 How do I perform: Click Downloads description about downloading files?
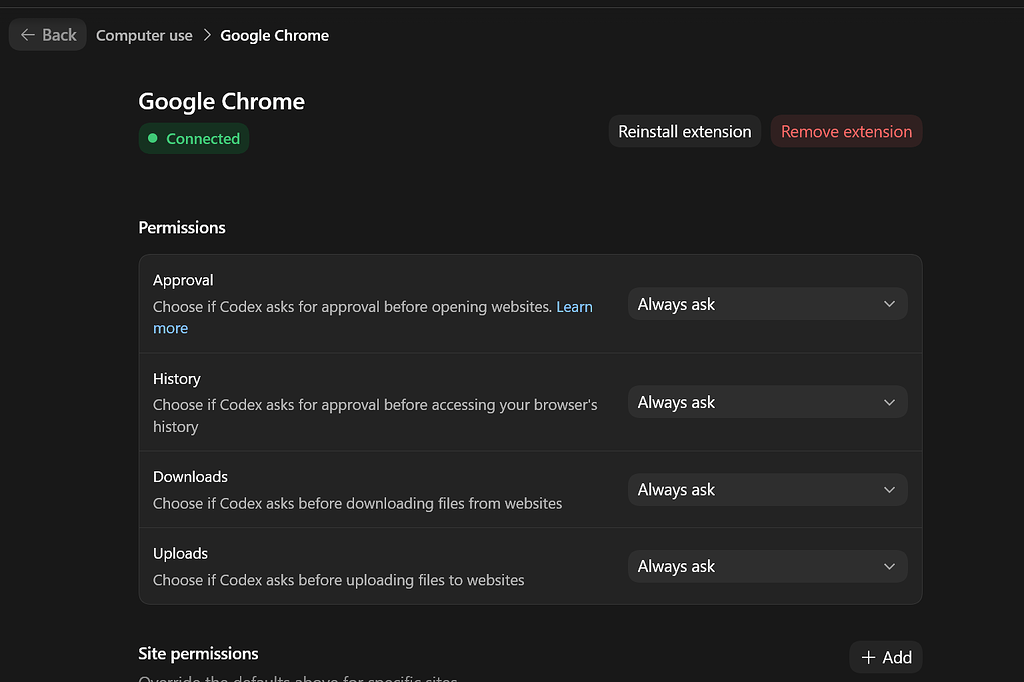[357, 504]
